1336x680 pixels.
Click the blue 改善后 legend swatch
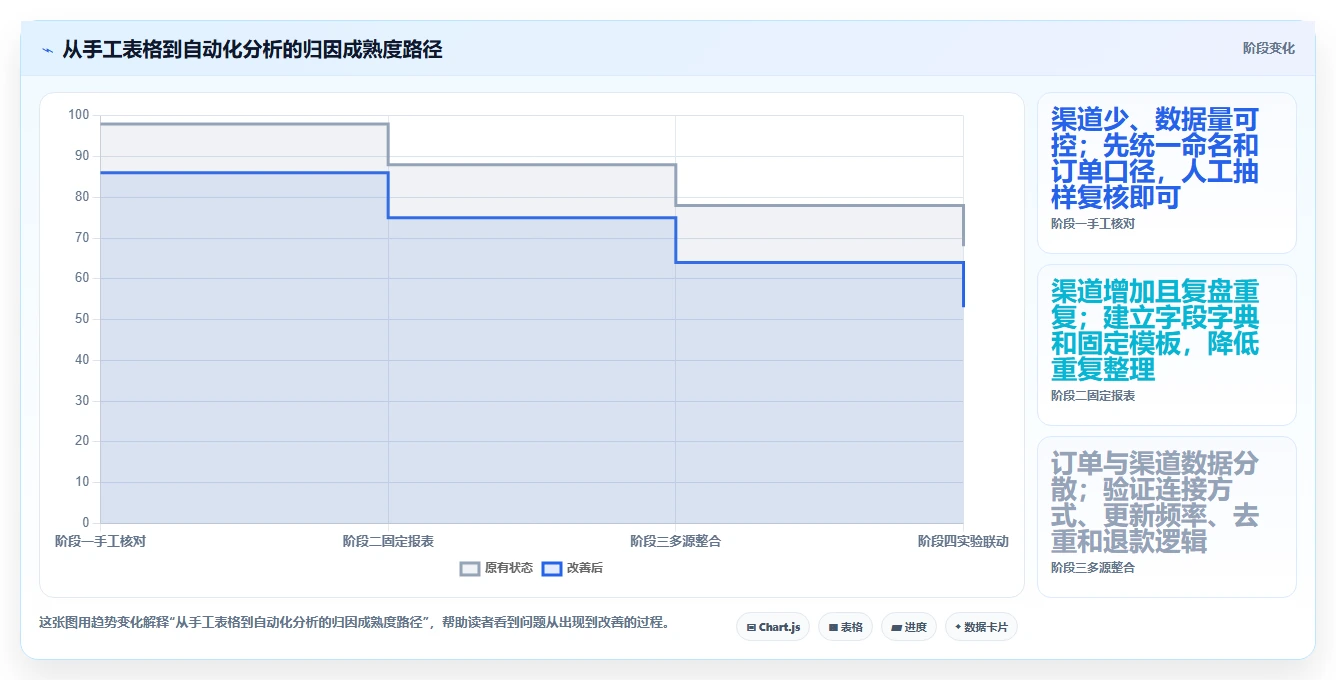[x=552, y=568]
